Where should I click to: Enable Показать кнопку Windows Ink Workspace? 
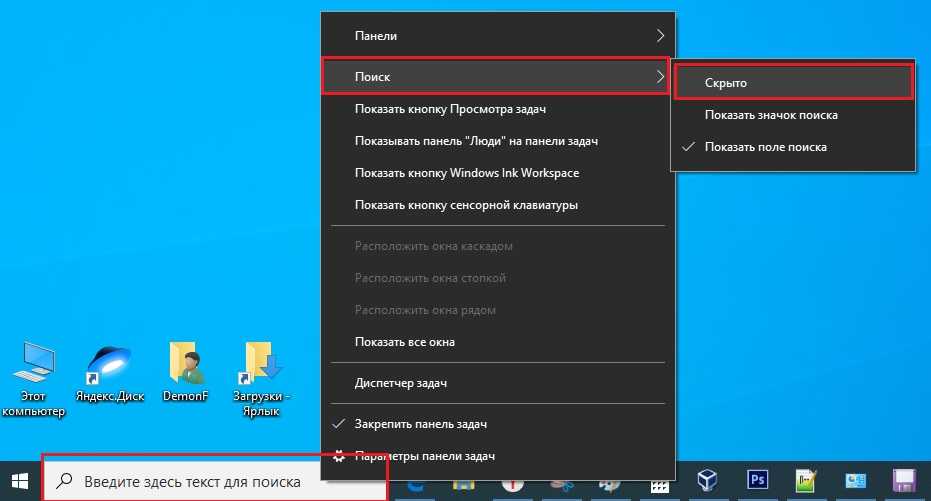[x=466, y=173]
